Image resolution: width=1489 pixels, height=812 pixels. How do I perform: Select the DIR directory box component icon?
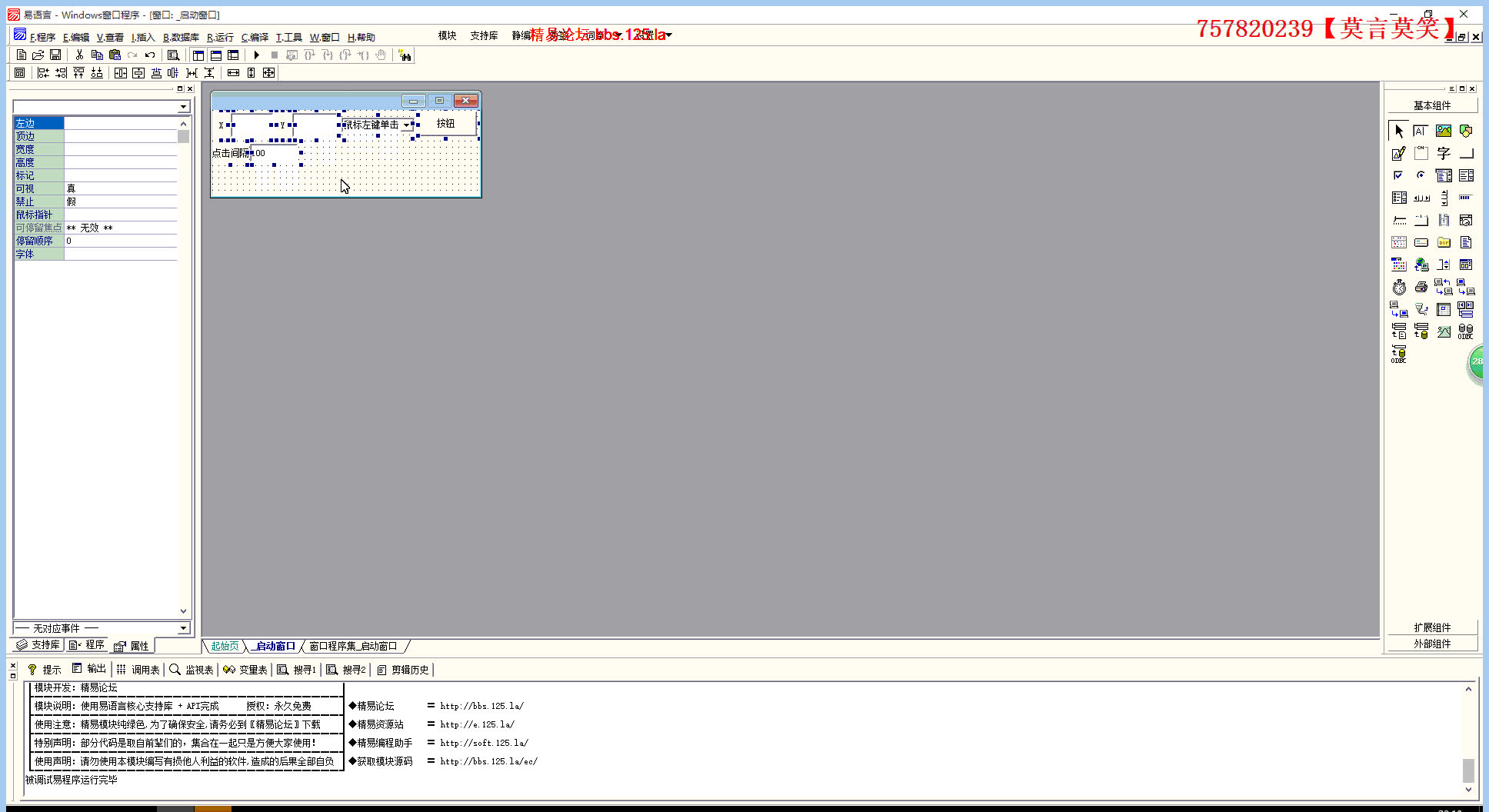1444,242
